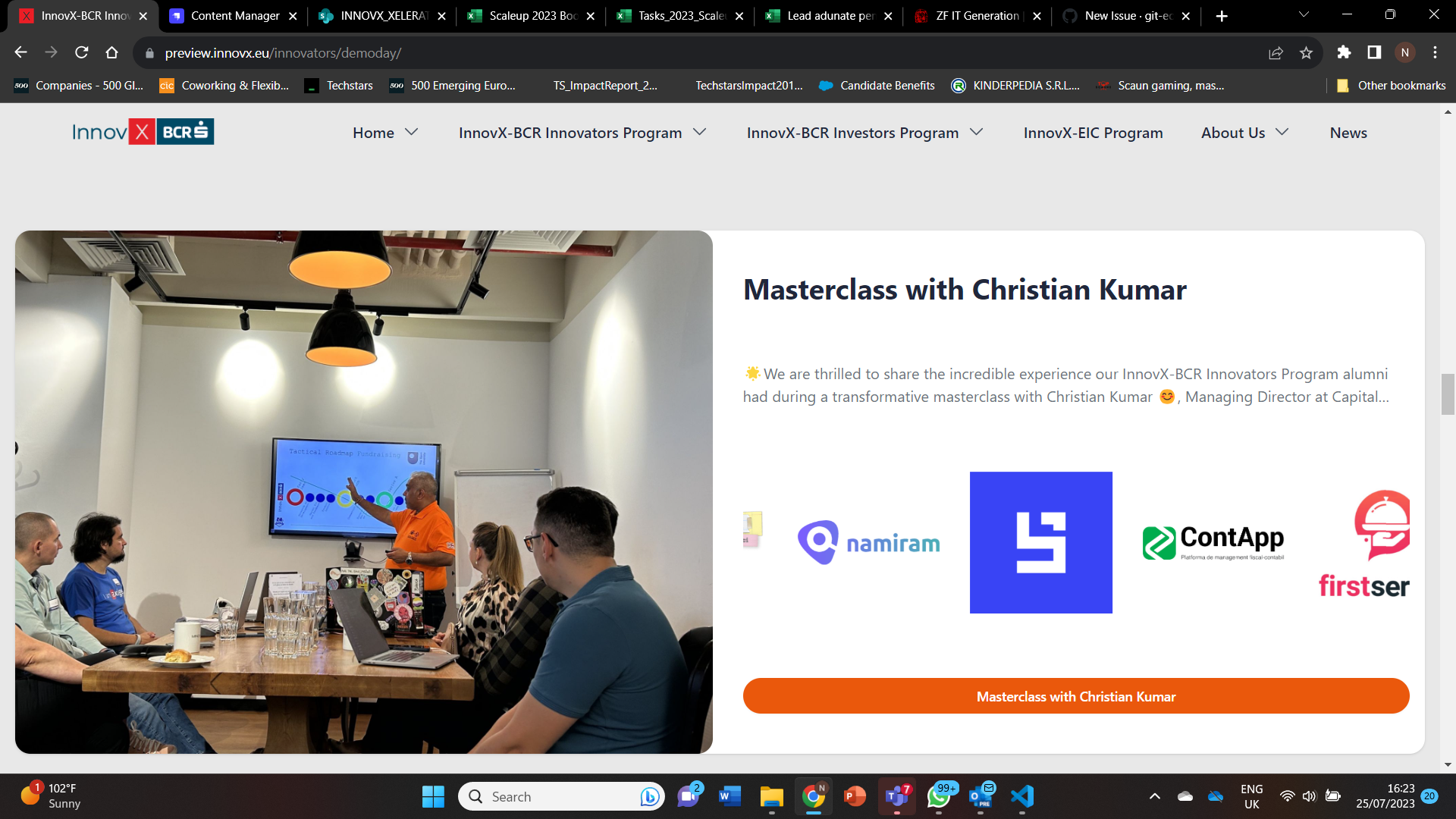Click the speaker volume icon in system tray

click(x=1310, y=796)
